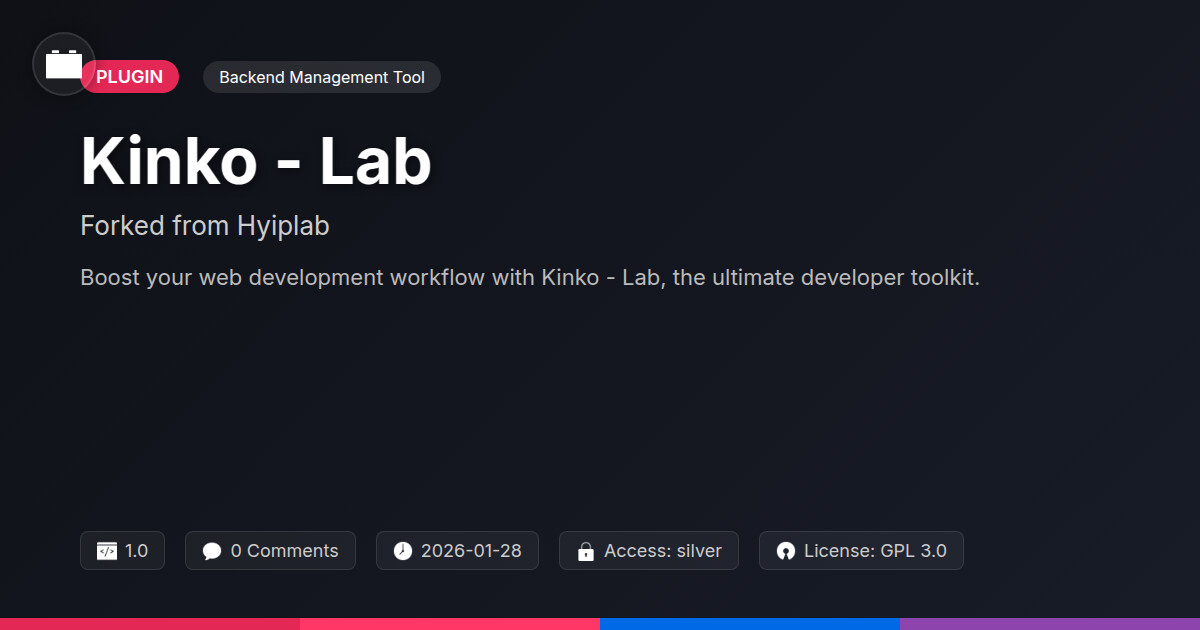Click the purple segment of bottom color bar
Viewport: 1200px width, 630px height.
[x=1050, y=623]
